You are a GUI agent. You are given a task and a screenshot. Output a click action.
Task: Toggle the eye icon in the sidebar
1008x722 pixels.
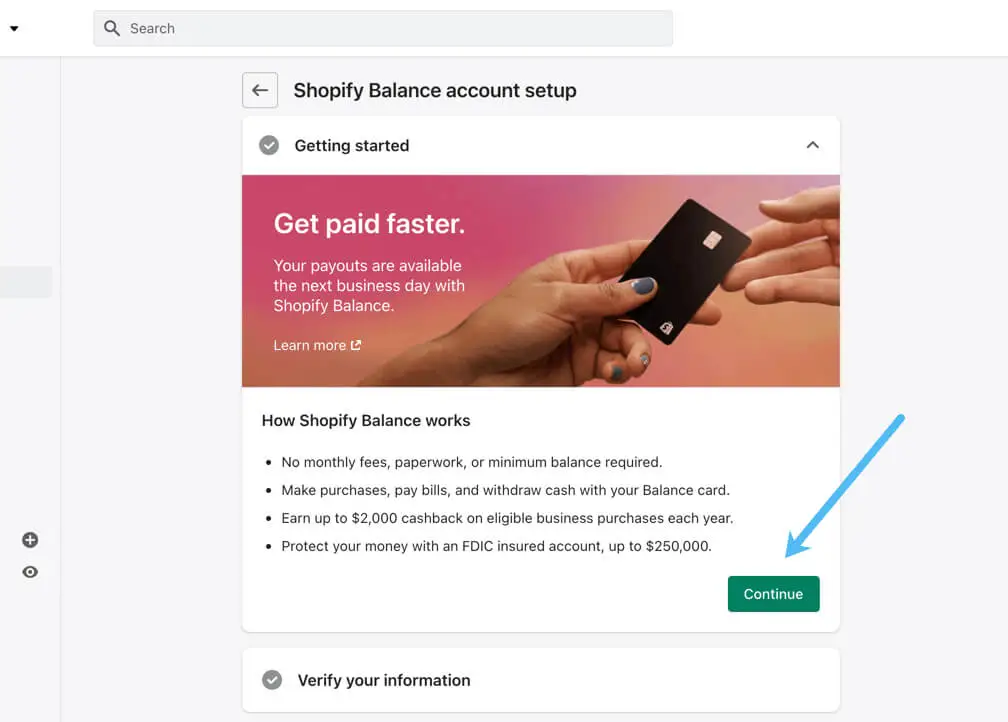click(x=30, y=572)
